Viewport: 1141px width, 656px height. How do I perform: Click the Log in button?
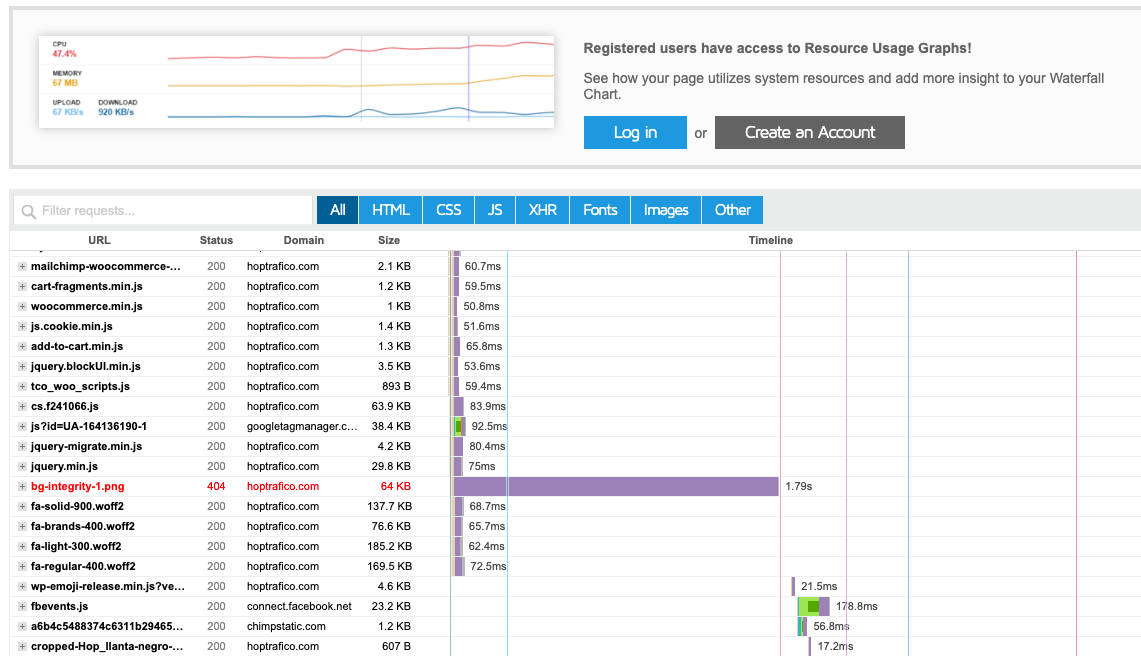point(635,133)
